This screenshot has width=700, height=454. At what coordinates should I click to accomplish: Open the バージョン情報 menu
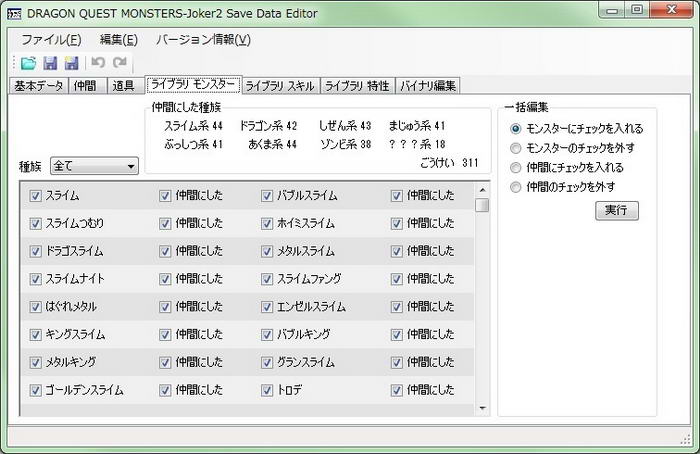click(x=203, y=39)
